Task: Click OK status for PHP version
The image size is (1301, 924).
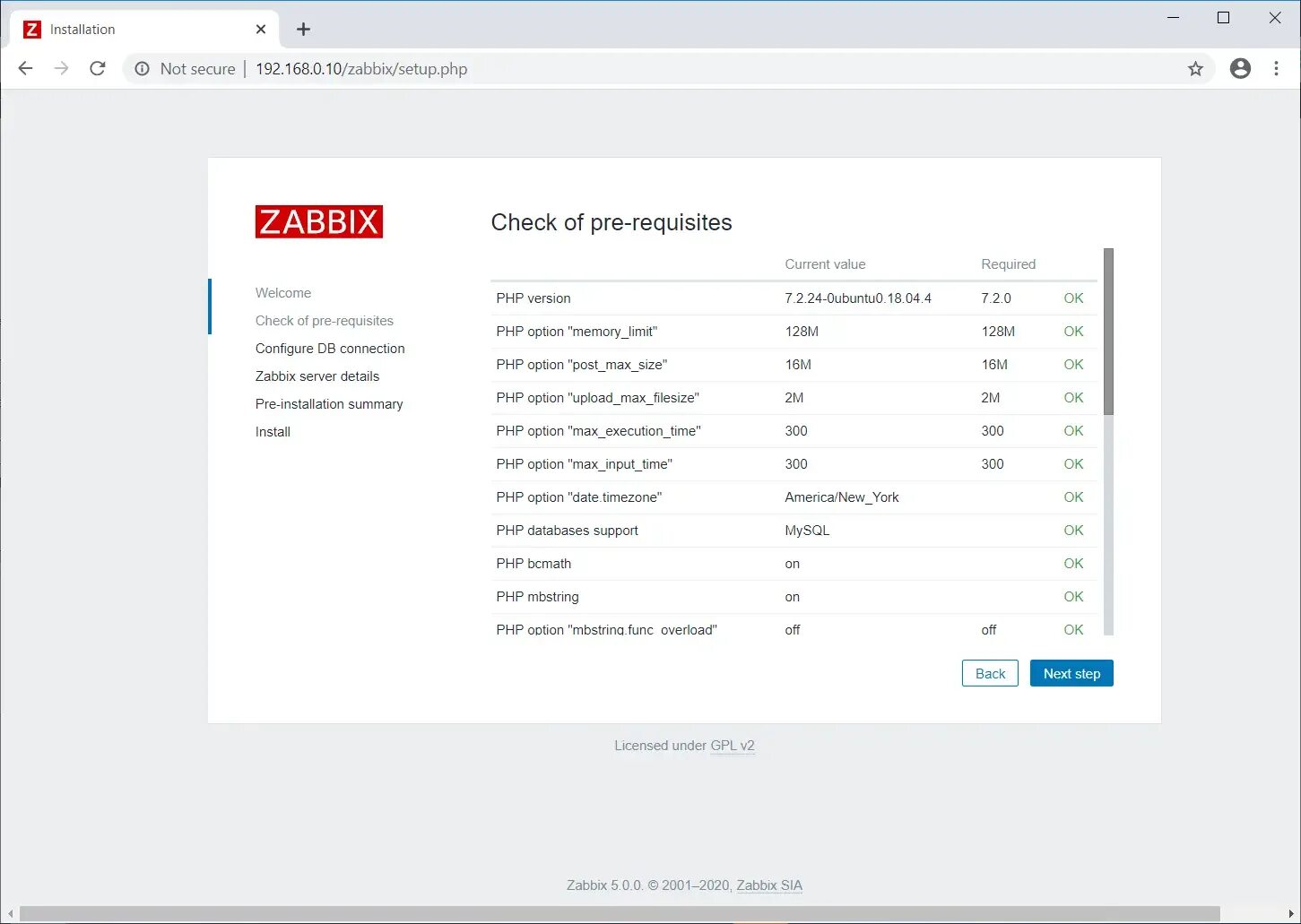Action: point(1073,298)
